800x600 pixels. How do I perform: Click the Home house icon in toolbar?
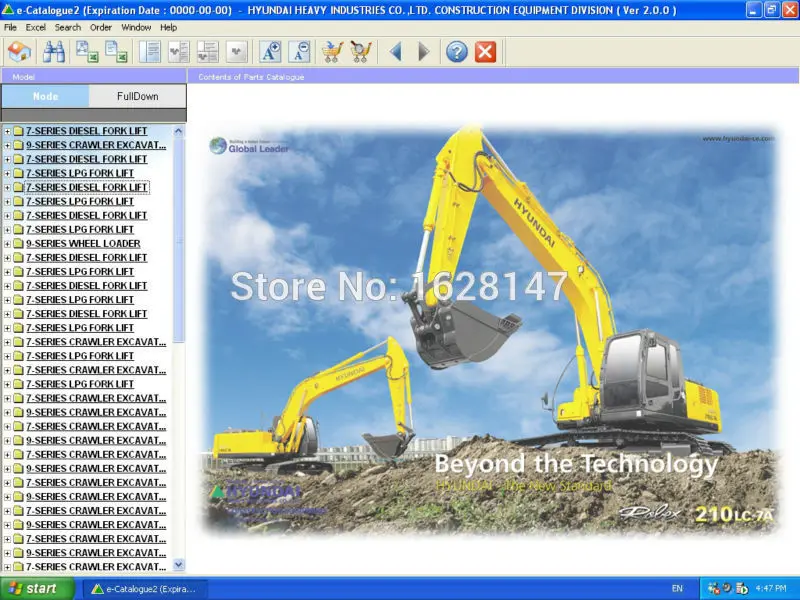(20, 52)
